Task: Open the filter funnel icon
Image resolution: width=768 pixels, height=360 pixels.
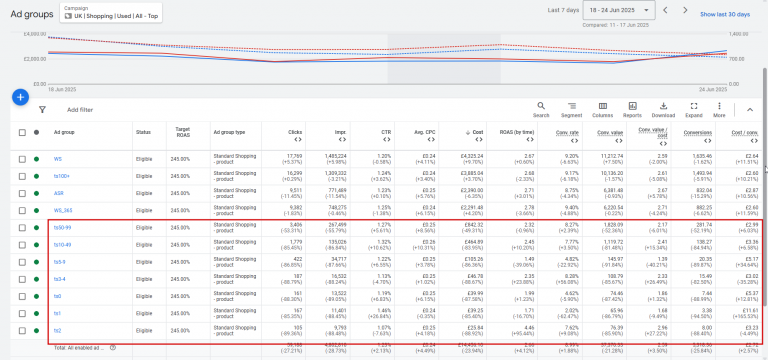Action: coord(42,110)
